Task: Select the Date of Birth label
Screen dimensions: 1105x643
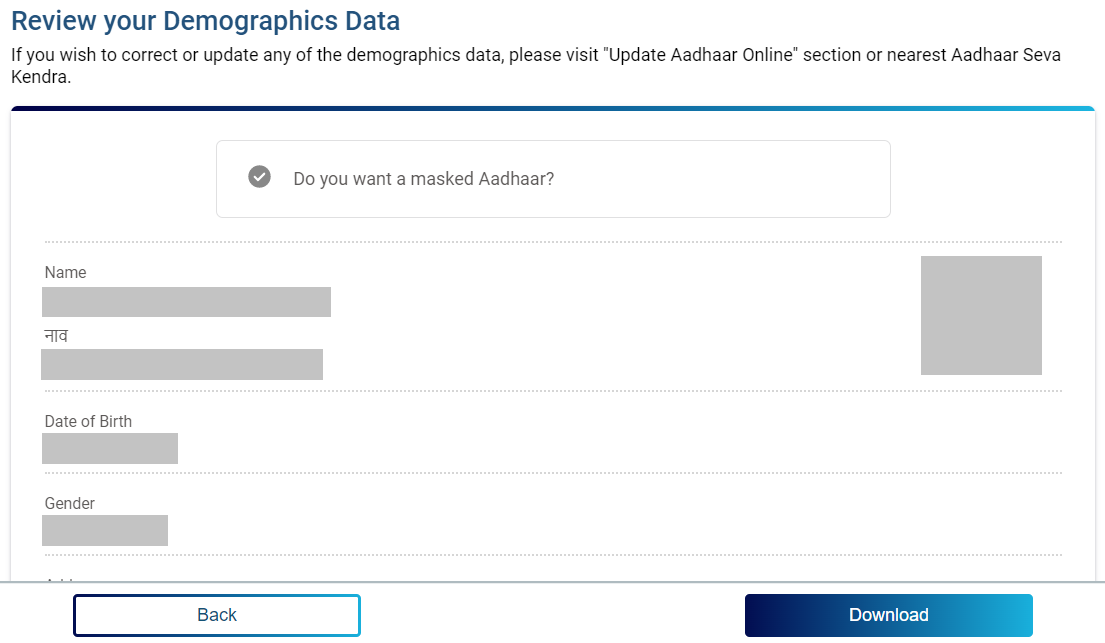Action: [88, 421]
